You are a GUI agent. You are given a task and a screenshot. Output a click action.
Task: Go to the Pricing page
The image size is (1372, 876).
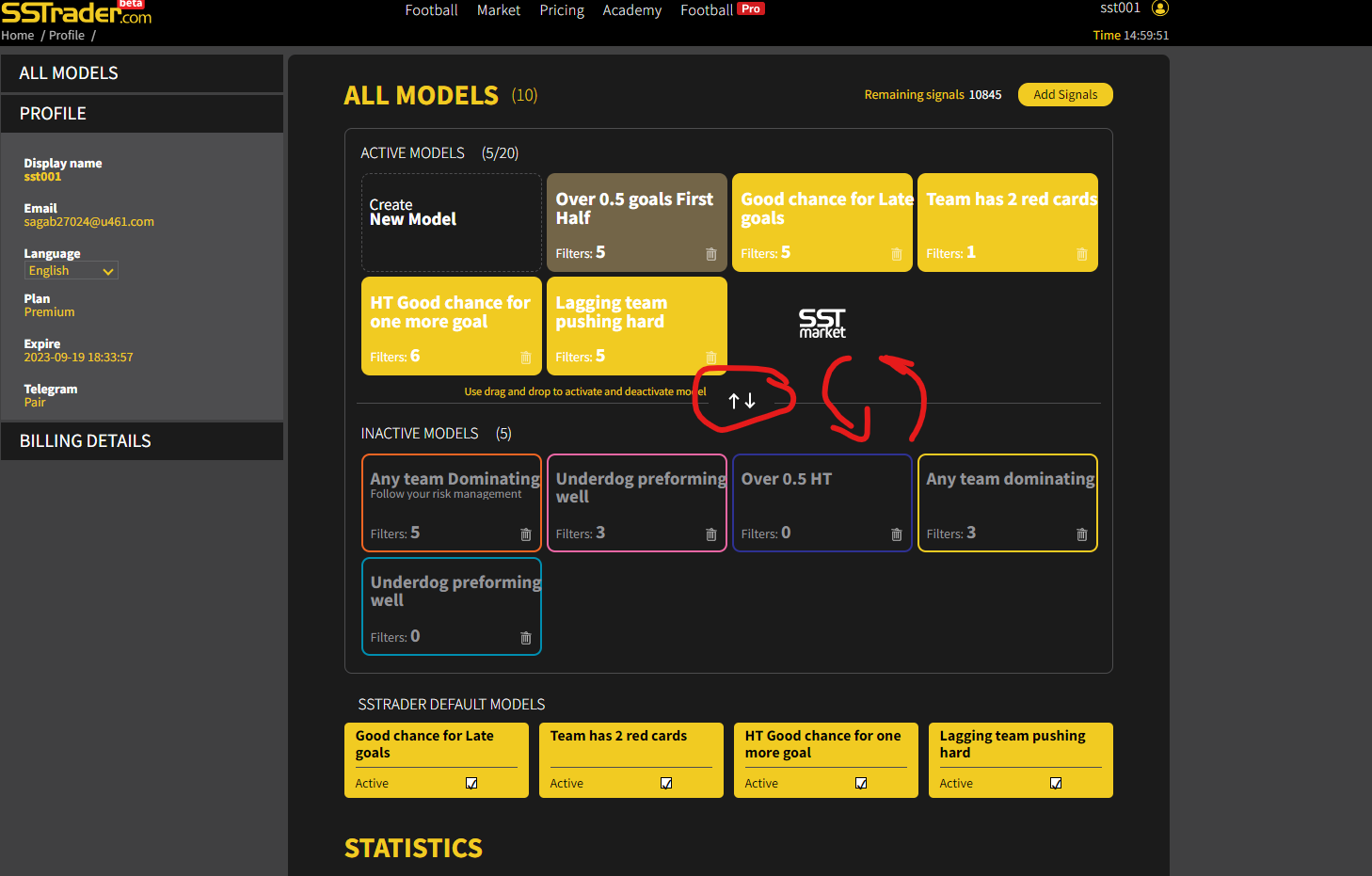pyautogui.click(x=562, y=10)
